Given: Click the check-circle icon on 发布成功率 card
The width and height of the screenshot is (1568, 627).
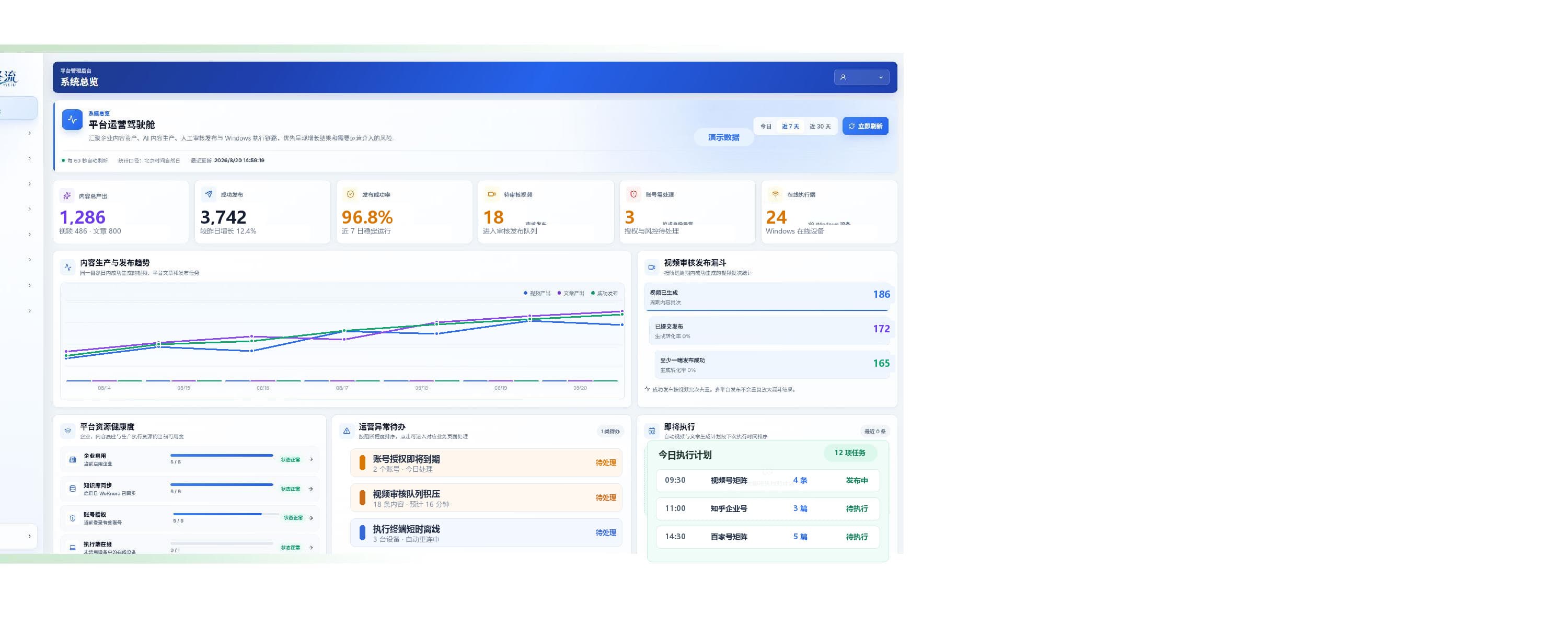Looking at the screenshot, I should [351, 194].
